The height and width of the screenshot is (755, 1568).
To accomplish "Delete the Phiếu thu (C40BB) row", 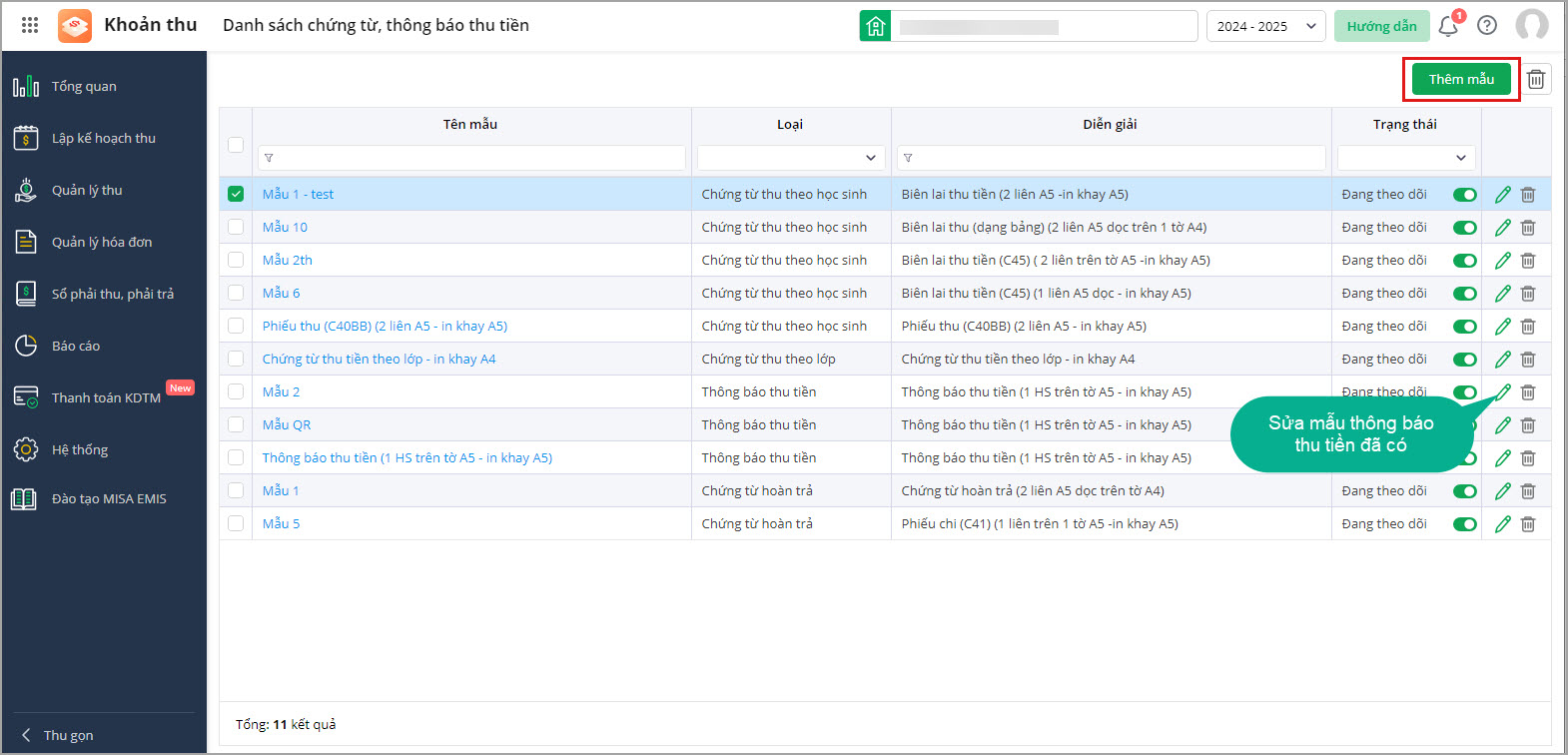I will coord(1528,327).
